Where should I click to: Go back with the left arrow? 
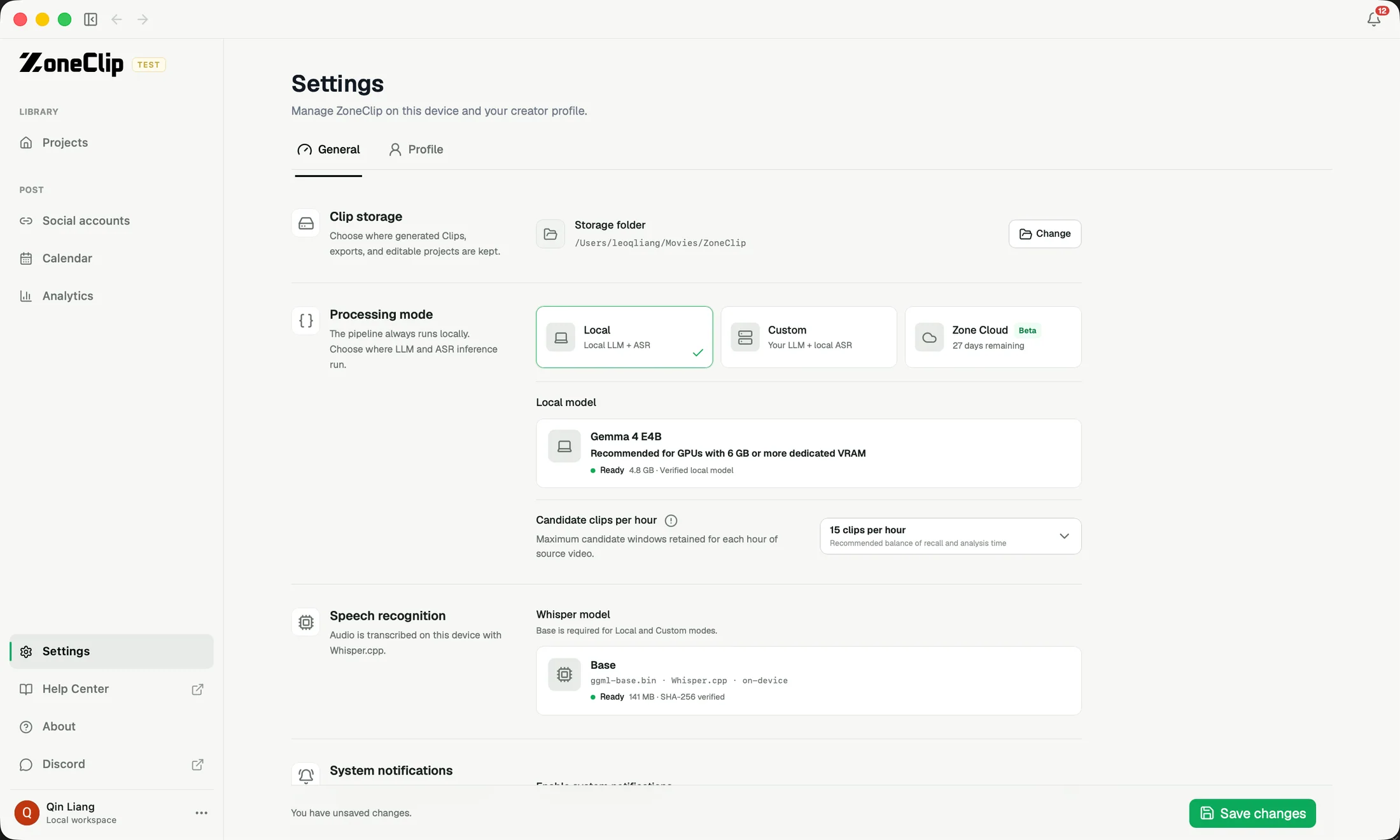coord(116,20)
